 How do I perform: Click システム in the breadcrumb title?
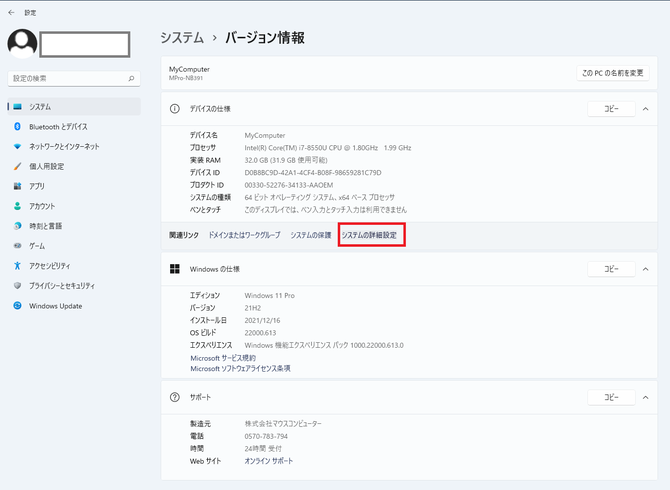(182, 38)
